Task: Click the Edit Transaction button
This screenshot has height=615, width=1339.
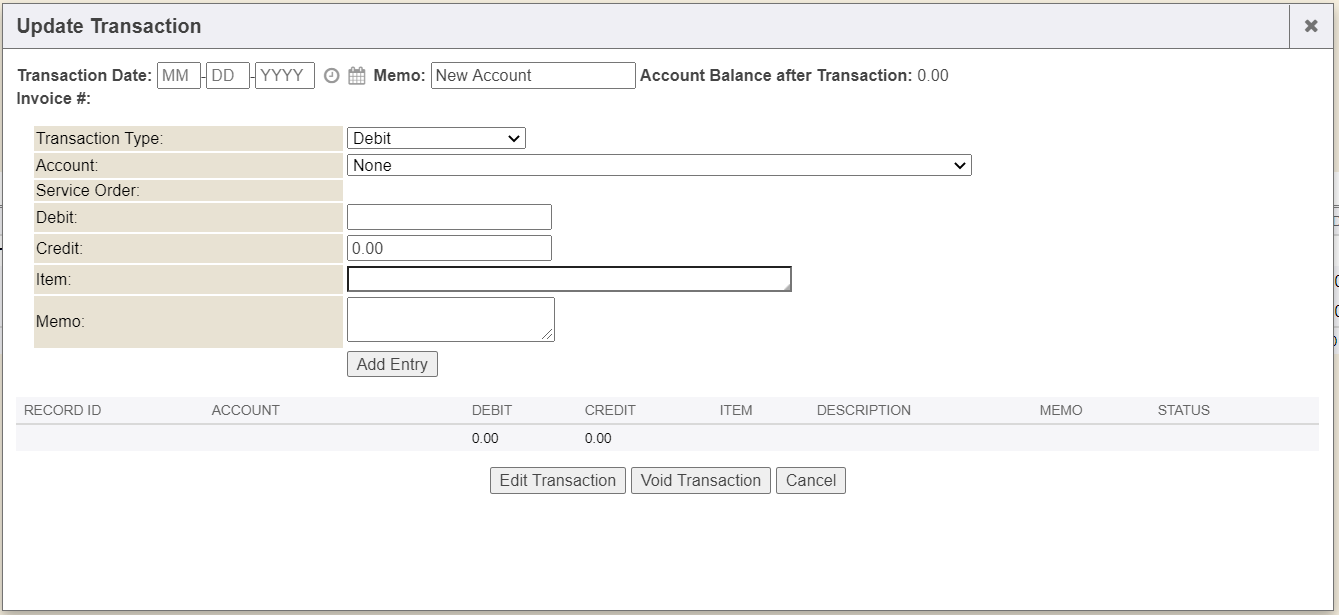Action: pos(558,481)
